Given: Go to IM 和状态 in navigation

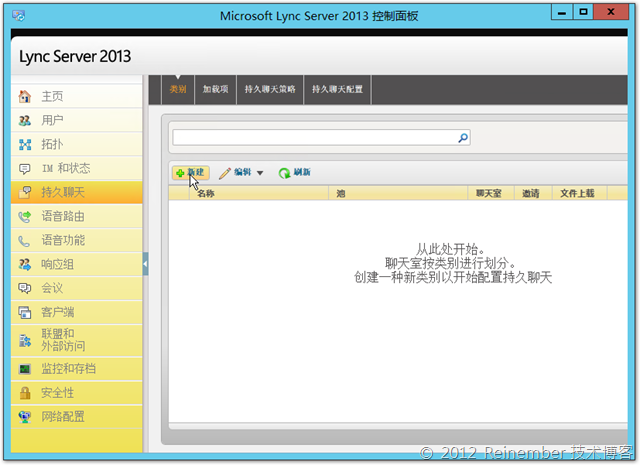Looking at the screenshot, I should 77,169.
